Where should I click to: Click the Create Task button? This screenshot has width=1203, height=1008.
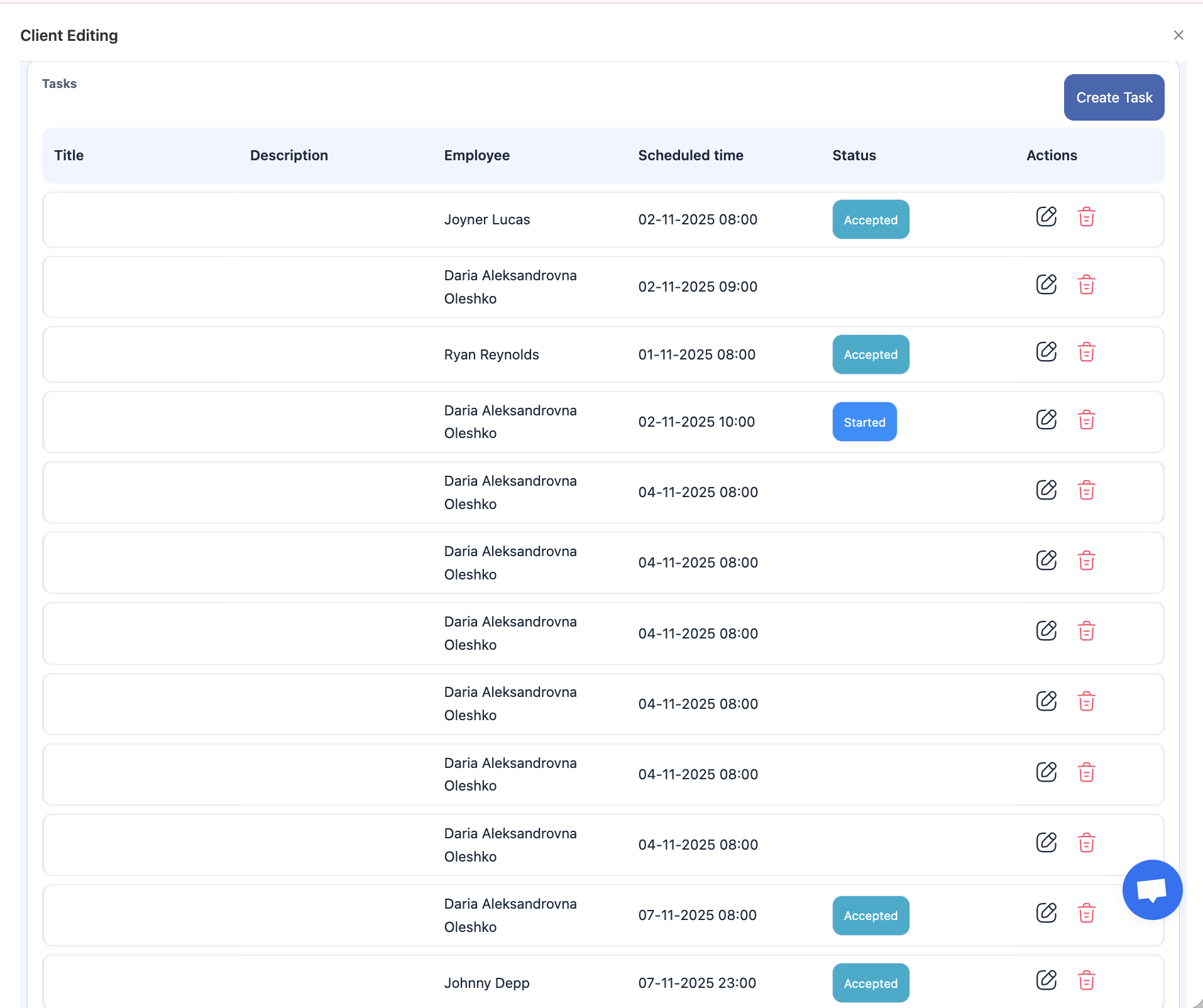(x=1113, y=97)
